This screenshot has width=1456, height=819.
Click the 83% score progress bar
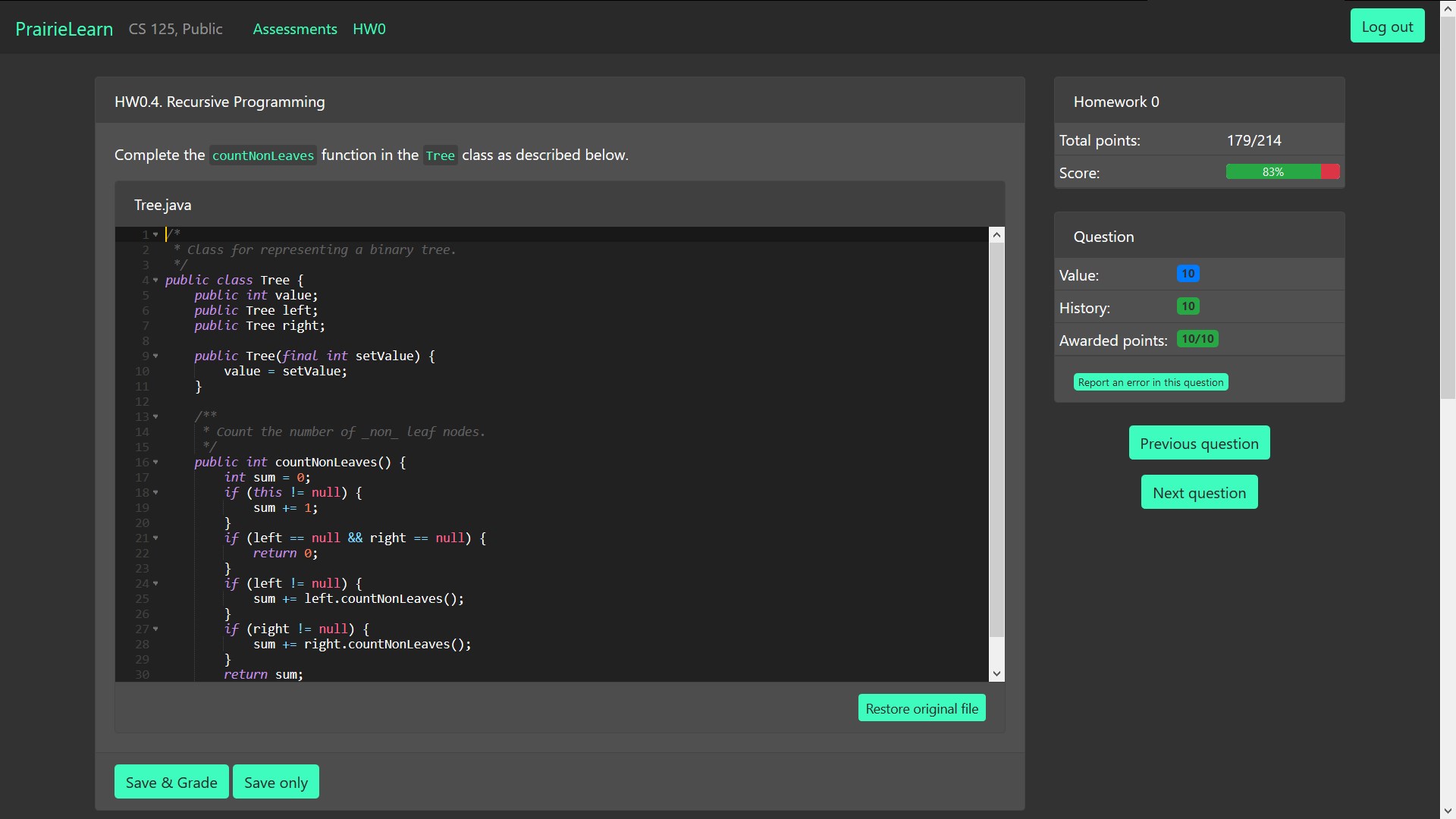point(1282,172)
